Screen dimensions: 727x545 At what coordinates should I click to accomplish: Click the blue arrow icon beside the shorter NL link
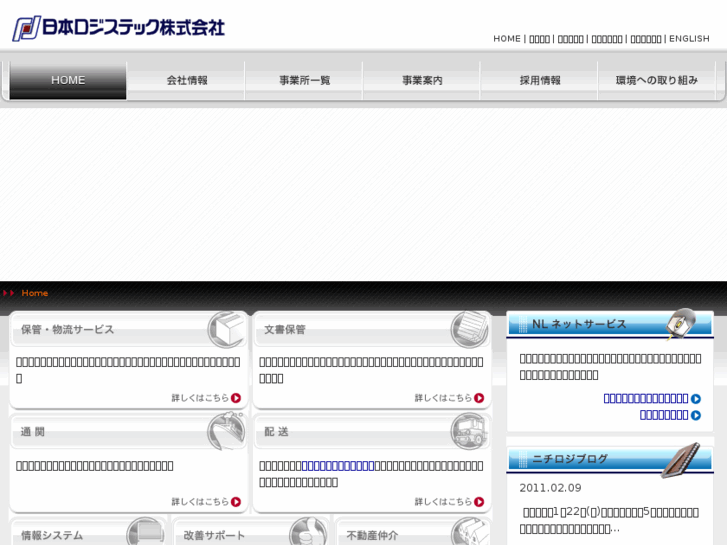[x=695, y=416]
